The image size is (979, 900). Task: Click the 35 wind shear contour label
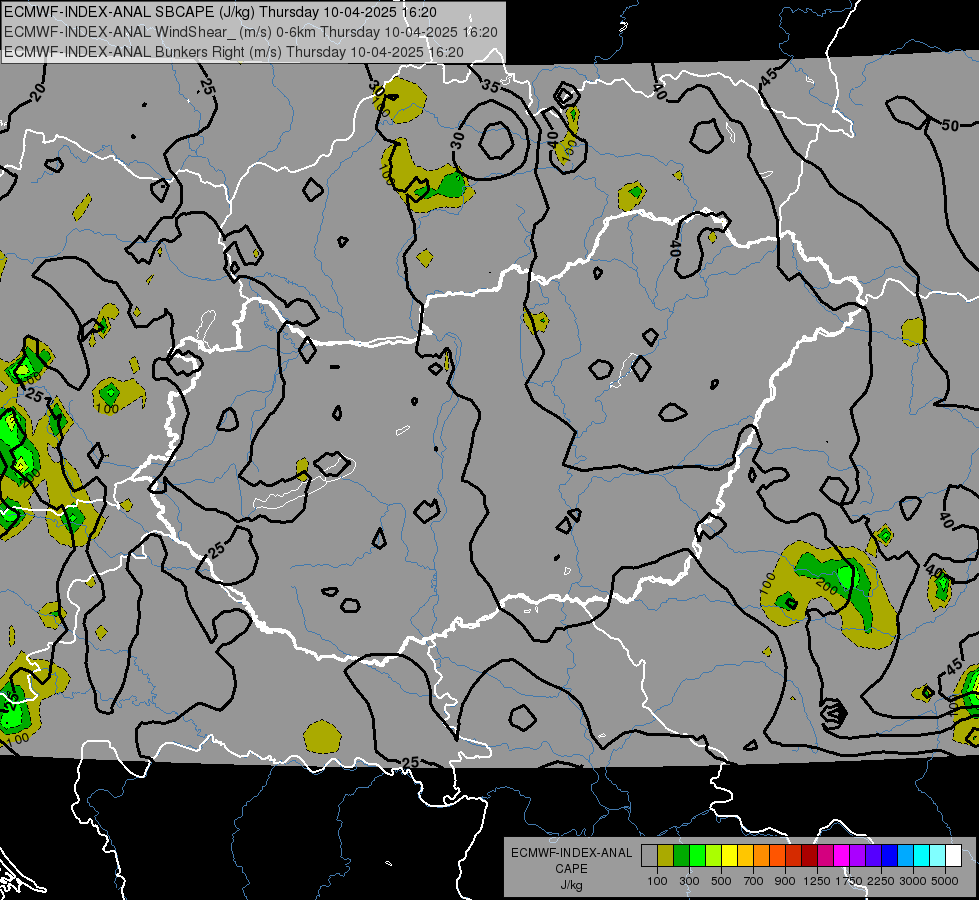tap(491, 86)
